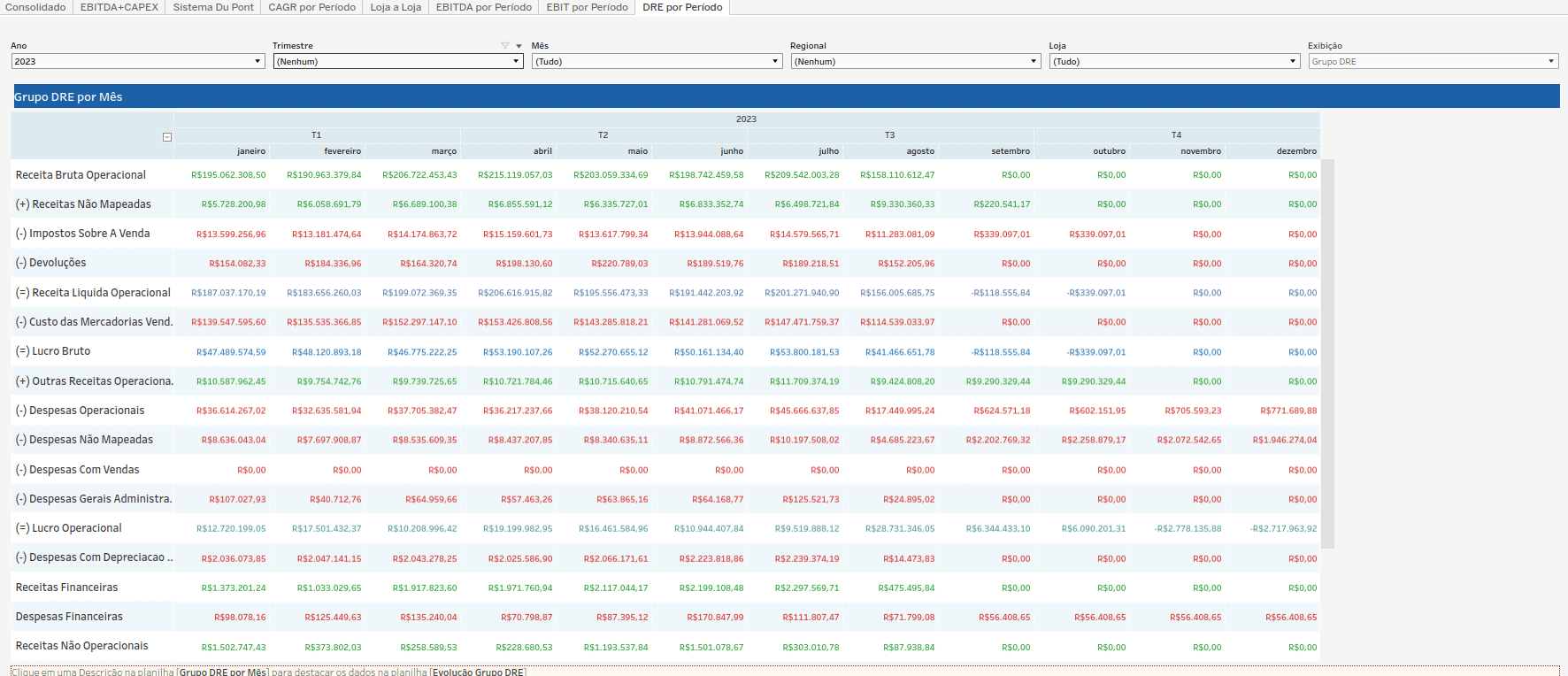This screenshot has height=676, width=1568.
Task: Select the EBIT por Período tab
Action: (x=588, y=7)
